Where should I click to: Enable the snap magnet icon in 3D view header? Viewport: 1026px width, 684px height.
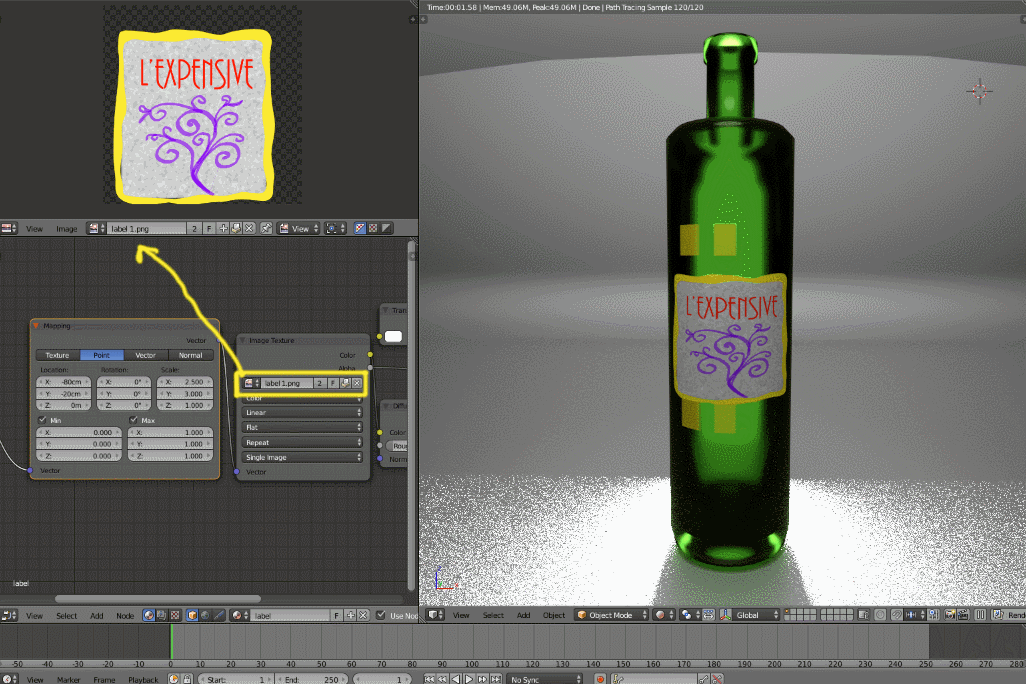tap(895, 615)
